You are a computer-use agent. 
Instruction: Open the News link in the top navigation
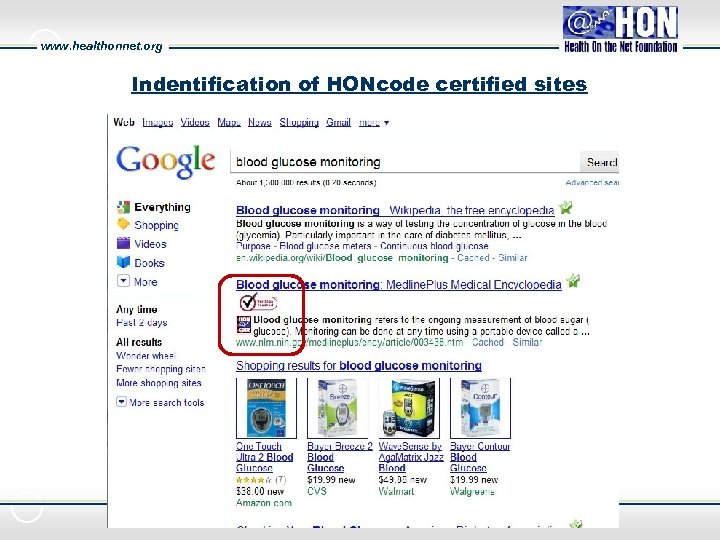[259, 122]
